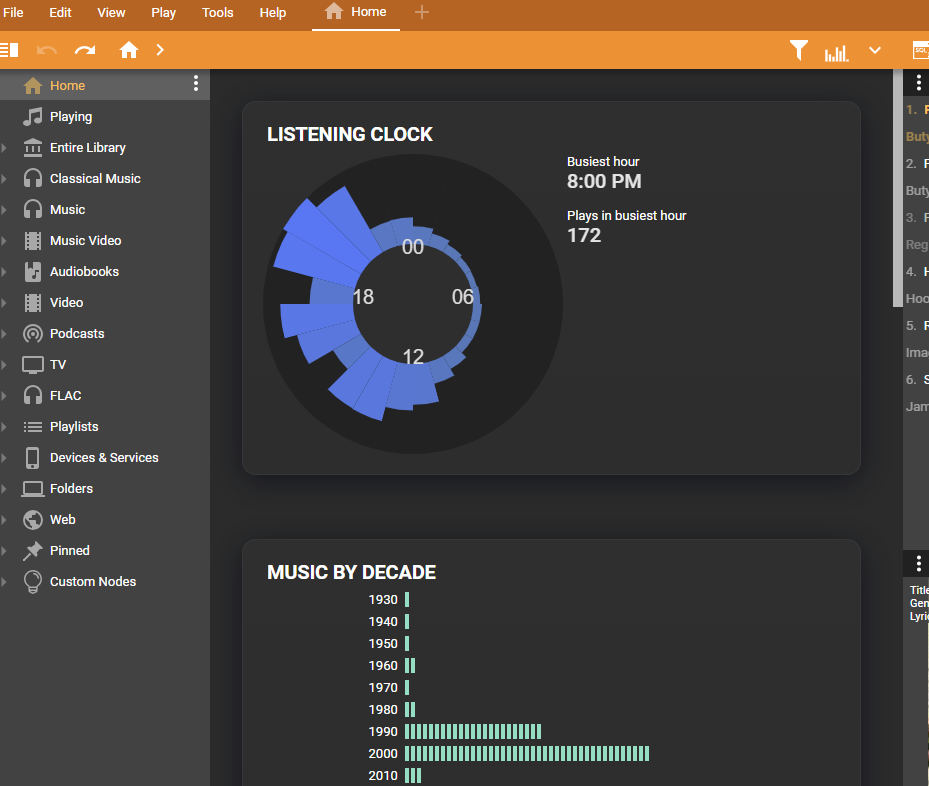The height and width of the screenshot is (786, 929).
Task: Click the breadcrumb forward chevron
Action: [160, 50]
